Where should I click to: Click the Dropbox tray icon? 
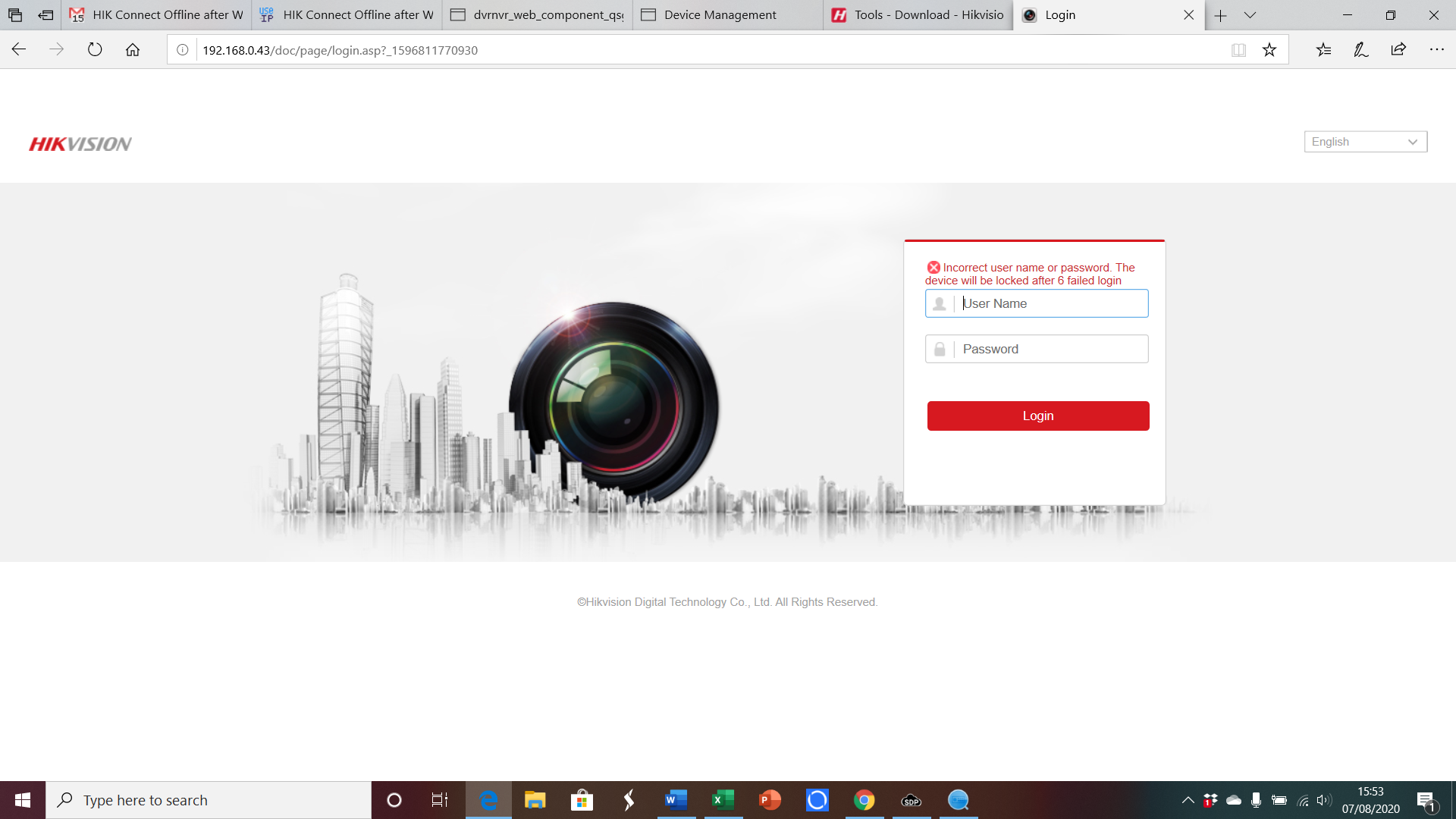coord(1210,800)
